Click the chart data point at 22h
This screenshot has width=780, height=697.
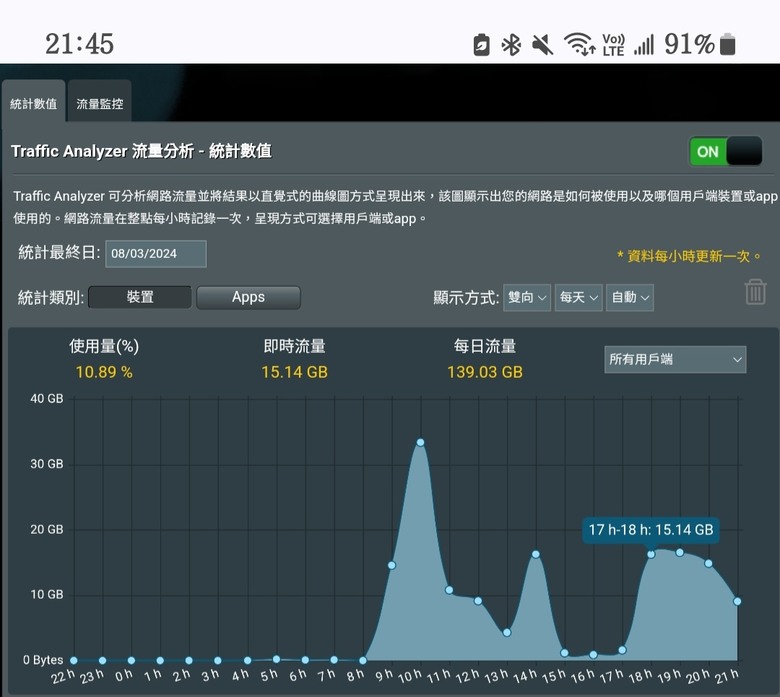tap(74, 661)
